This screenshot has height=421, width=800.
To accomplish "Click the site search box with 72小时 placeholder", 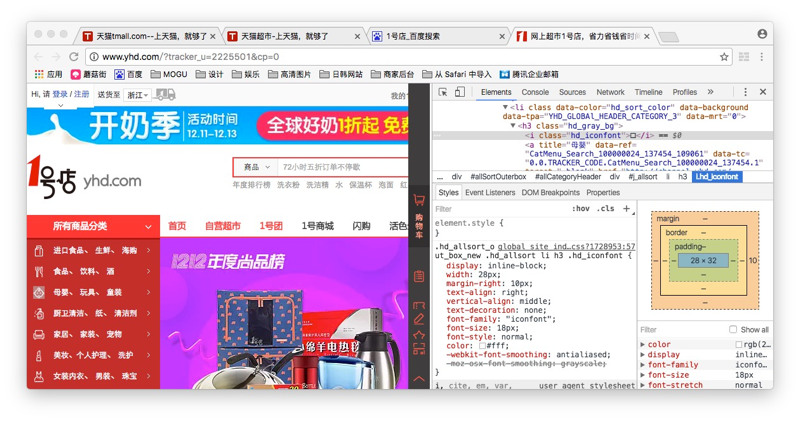I will coord(342,167).
